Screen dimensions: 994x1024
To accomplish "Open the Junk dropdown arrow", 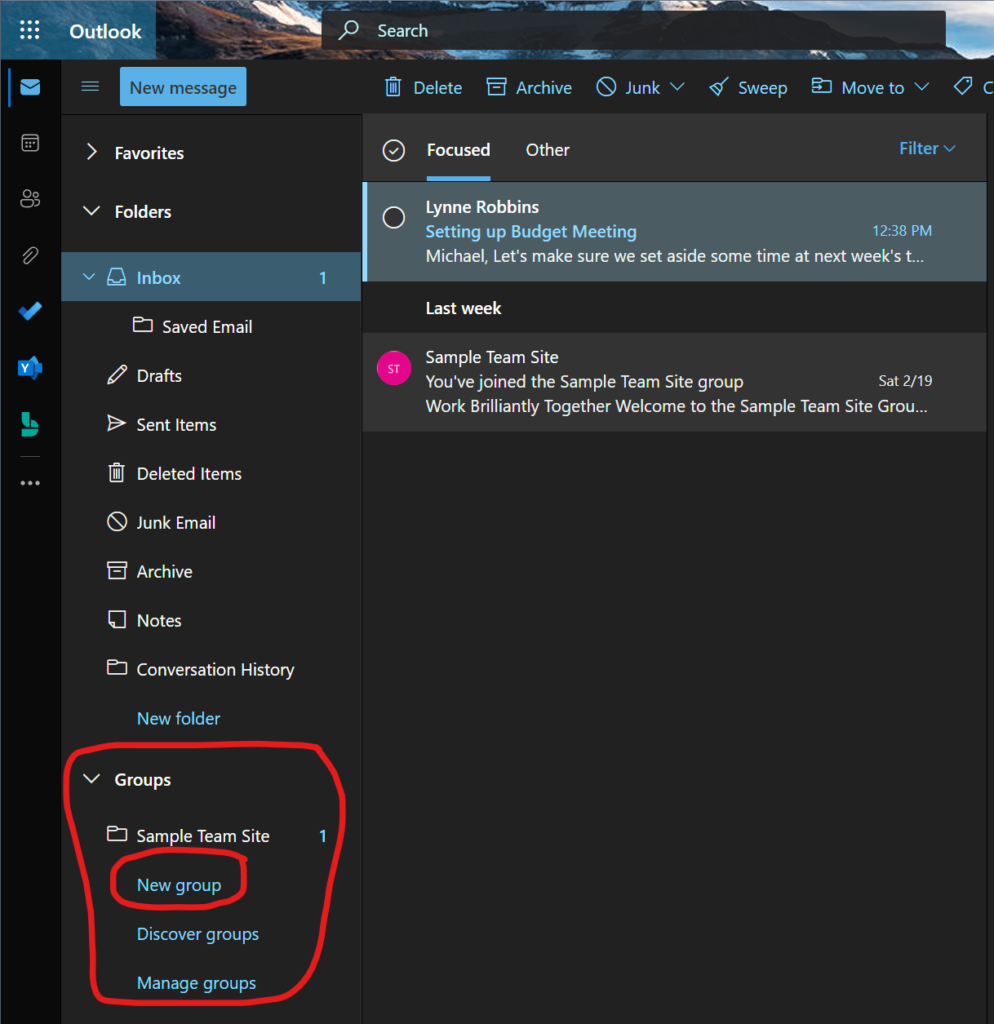I will 677,87.
